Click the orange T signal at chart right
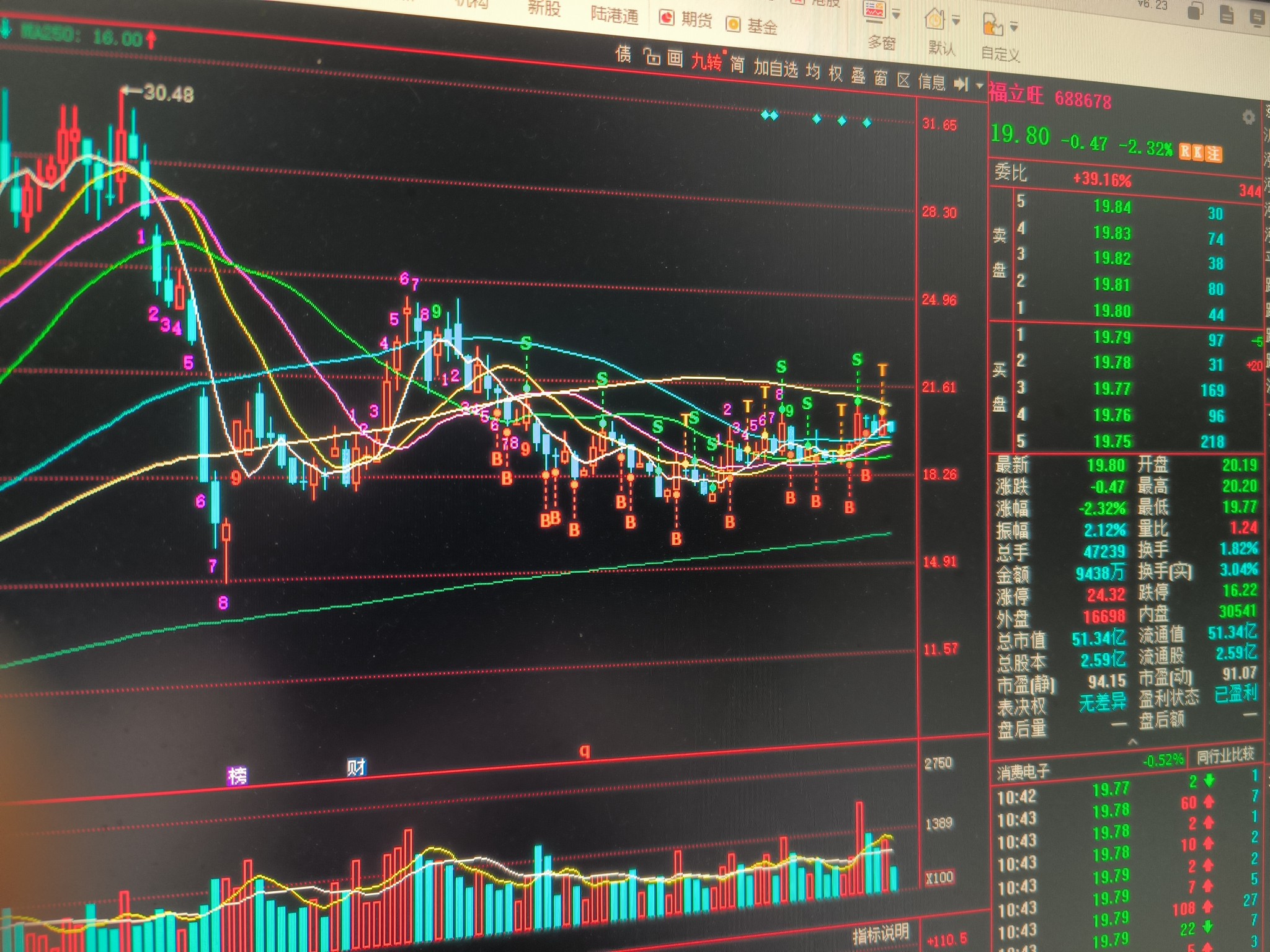1270x952 pixels. click(882, 370)
